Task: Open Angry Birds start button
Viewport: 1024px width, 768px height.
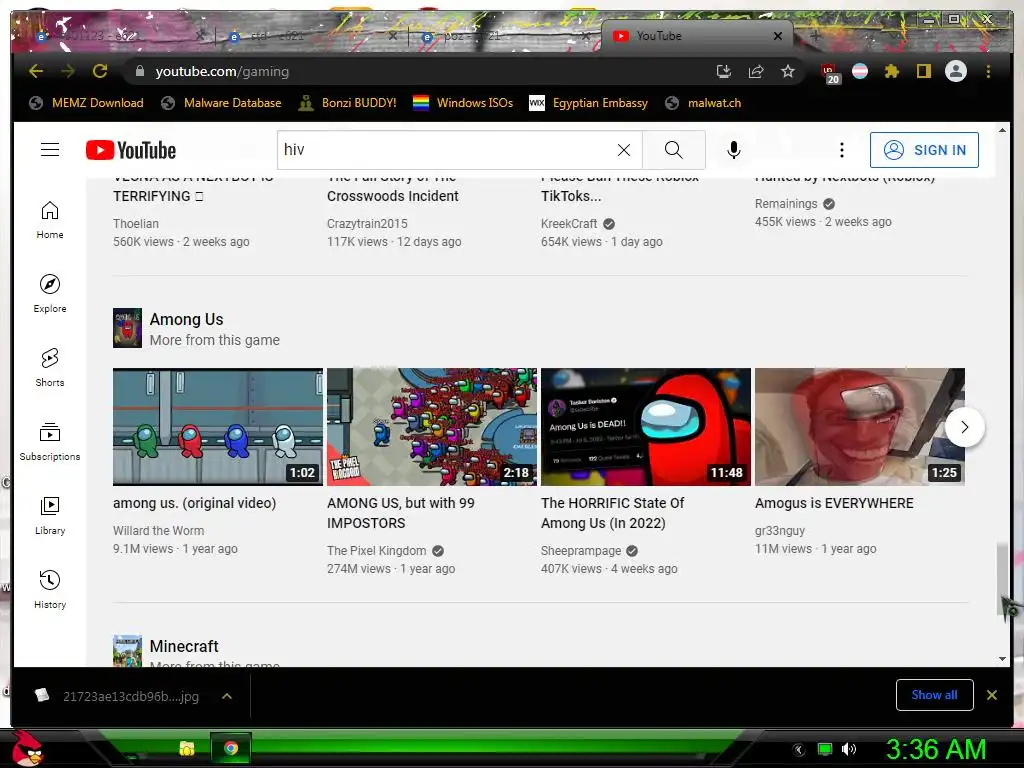Action: pos(27,748)
